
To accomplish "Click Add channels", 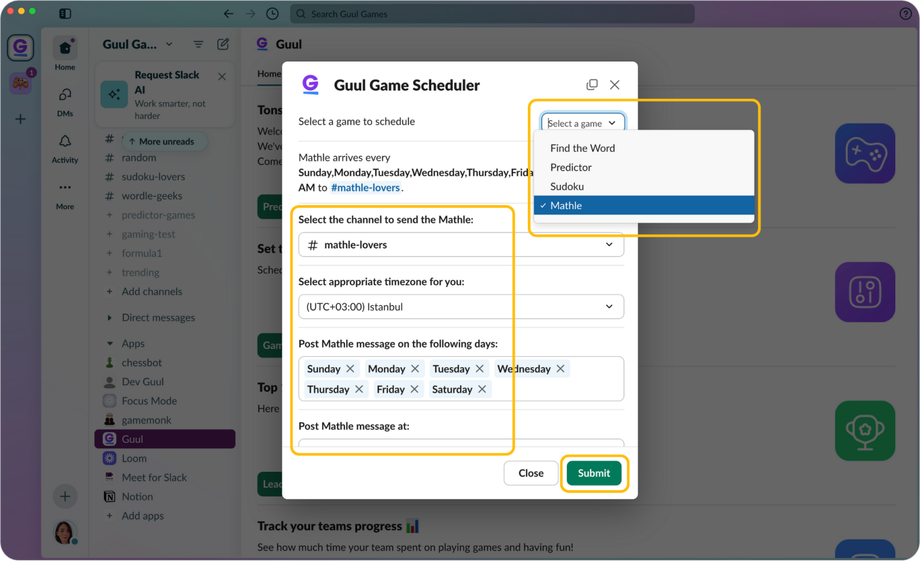I will coord(151,292).
